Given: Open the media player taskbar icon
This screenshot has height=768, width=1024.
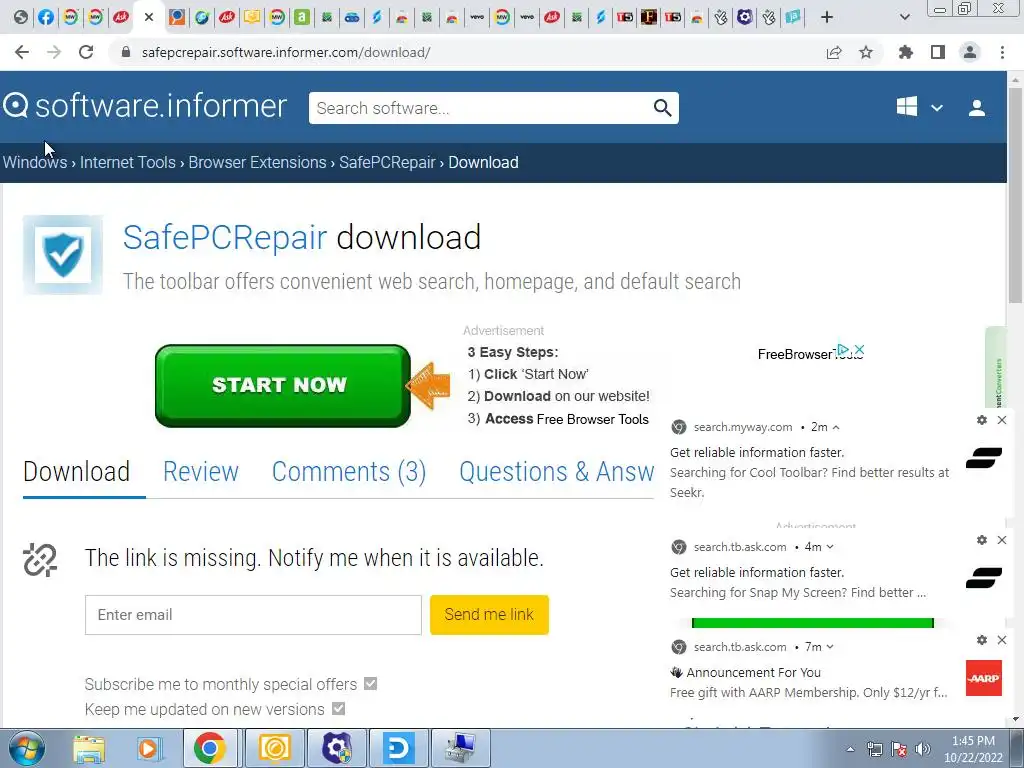Looking at the screenshot, I should coord(149,749).
